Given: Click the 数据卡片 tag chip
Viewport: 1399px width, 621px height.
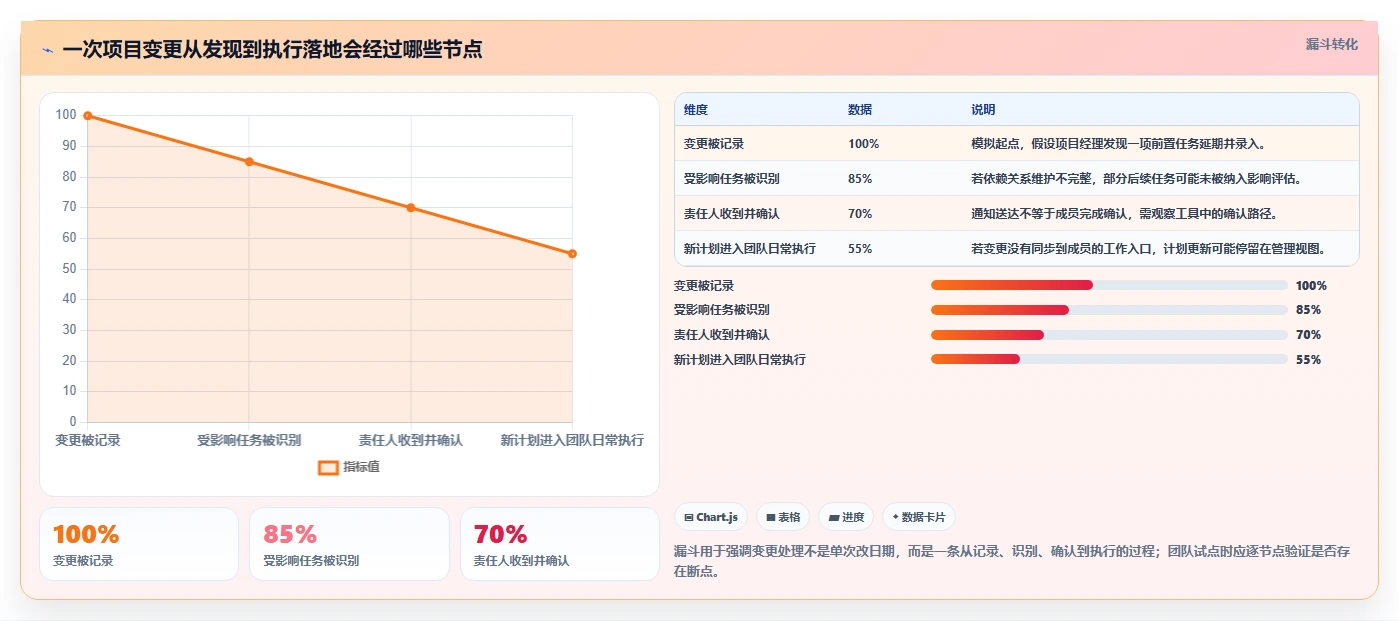Looking at the screenshot, I should [919, 517].
